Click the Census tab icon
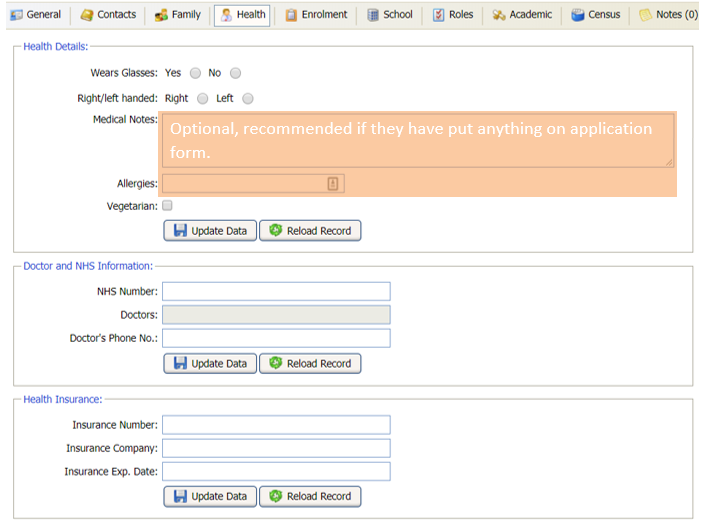 pyautogui.click(x=578, y=15)
